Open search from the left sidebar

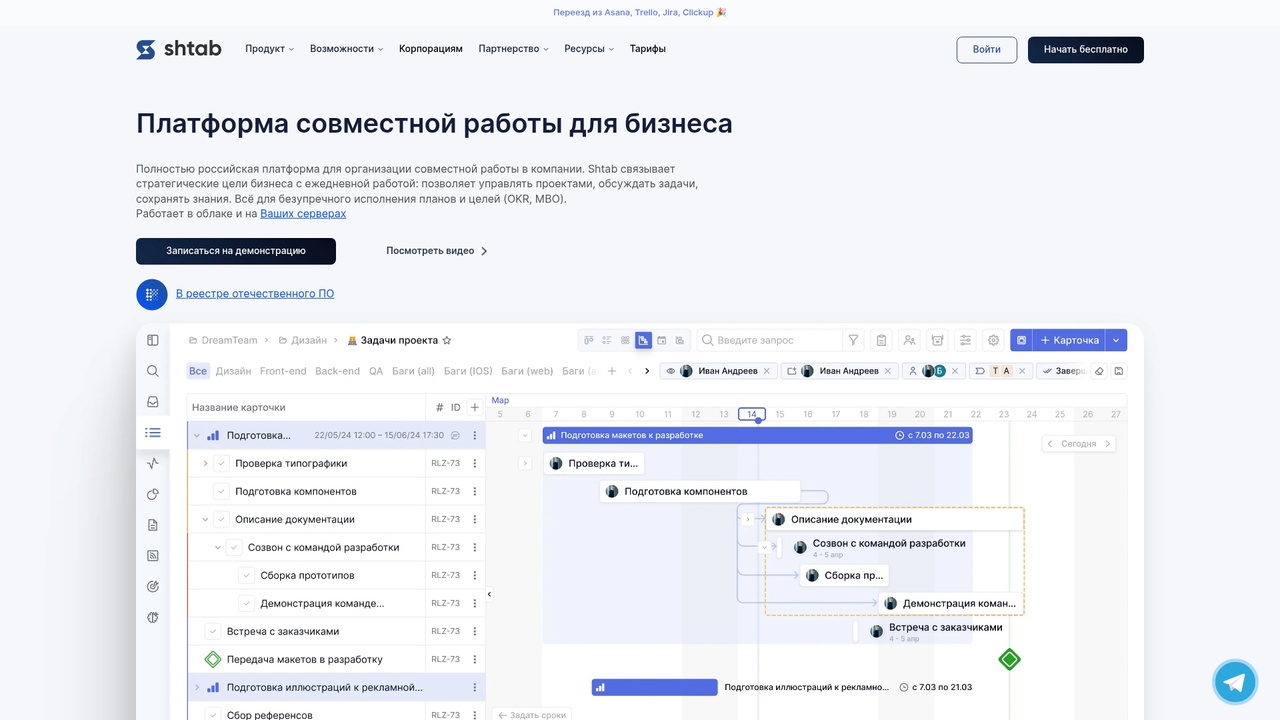[152, 371]
